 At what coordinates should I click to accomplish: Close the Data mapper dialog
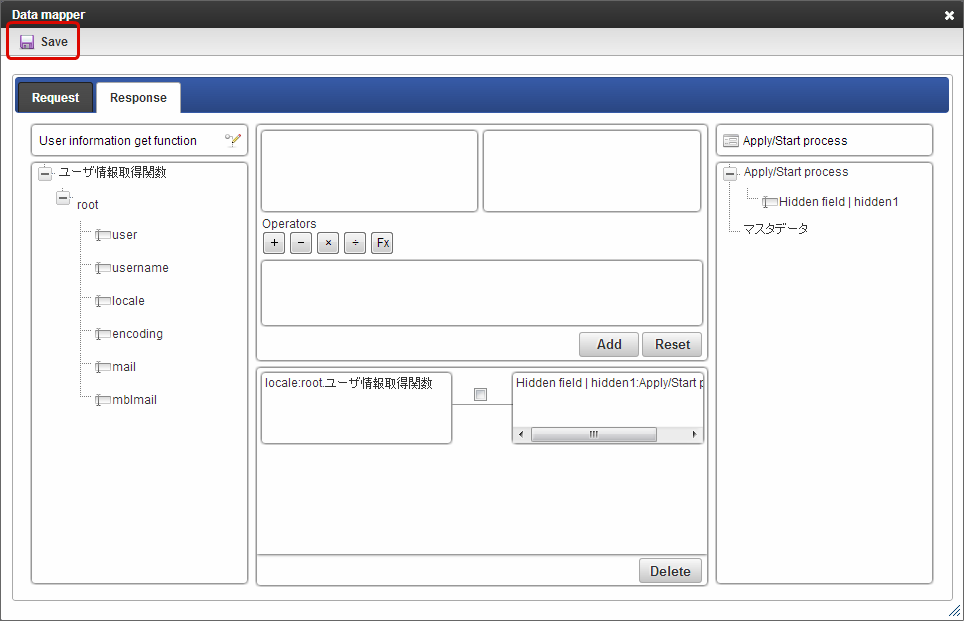(x=949, y=15)
